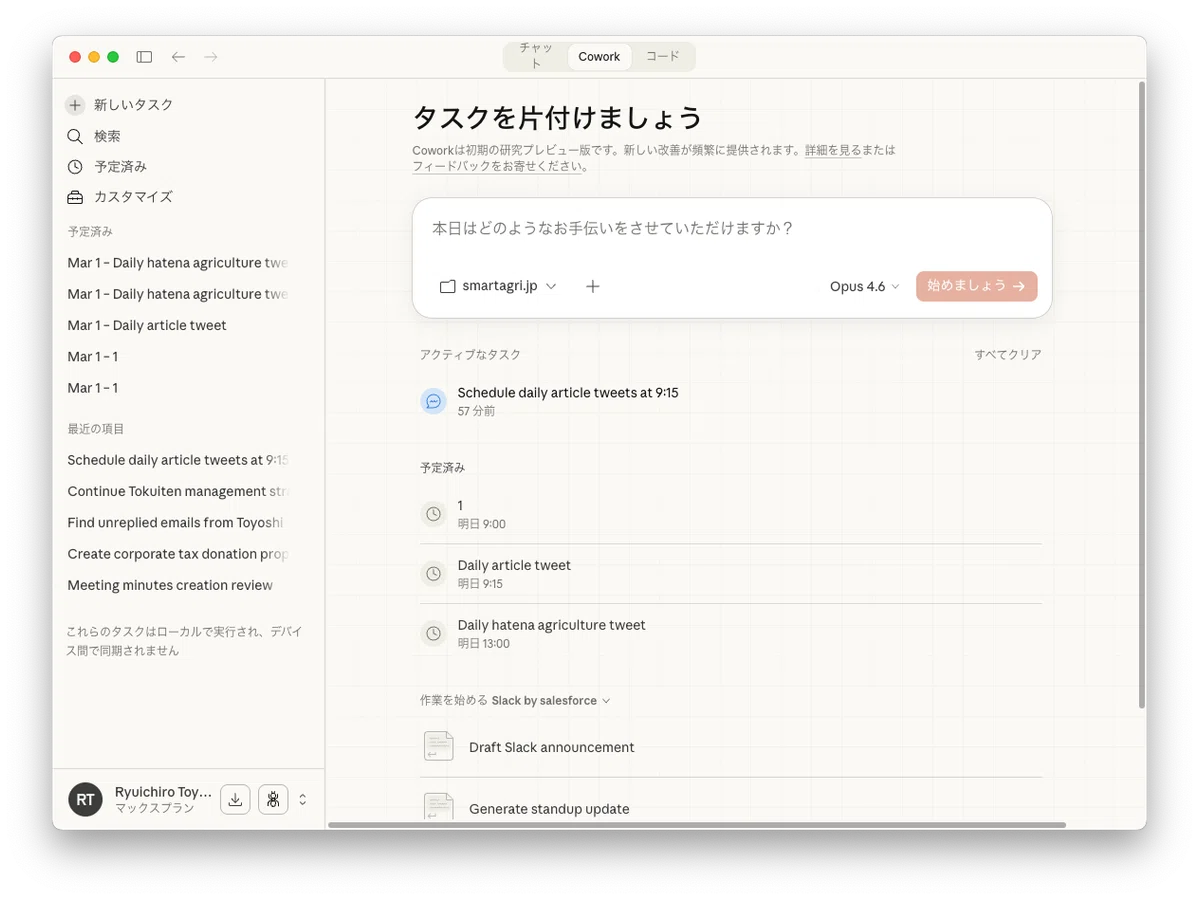Click the horizontal scrollbar at the bottom
Image resolution: width=1200 pixels, height=900 pixels.
pyautogui.click(x=697, y=825)
